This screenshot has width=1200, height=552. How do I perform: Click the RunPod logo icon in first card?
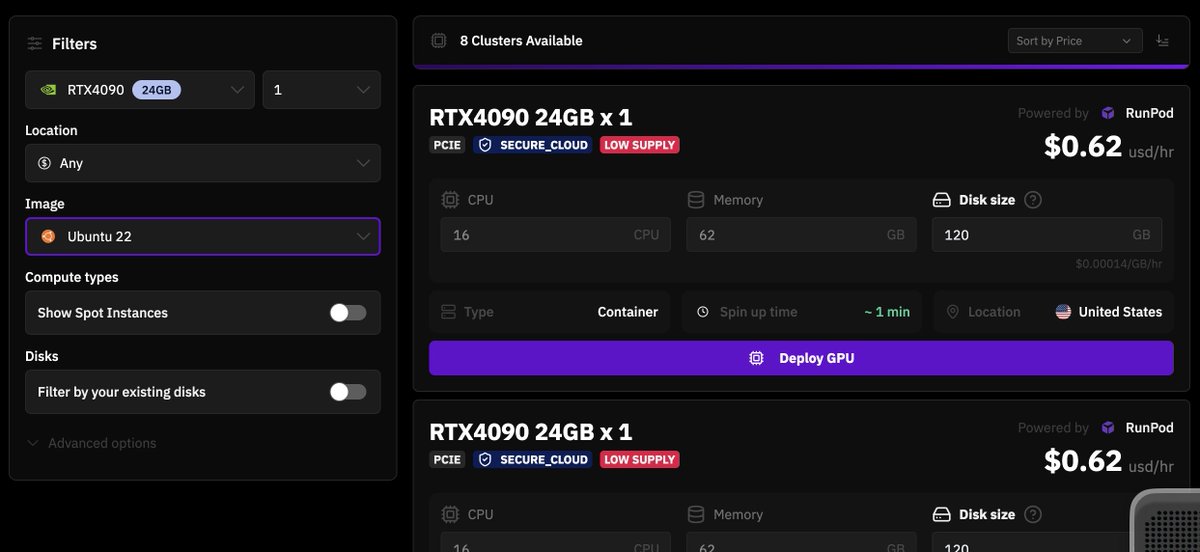[x=1108, y=114]
